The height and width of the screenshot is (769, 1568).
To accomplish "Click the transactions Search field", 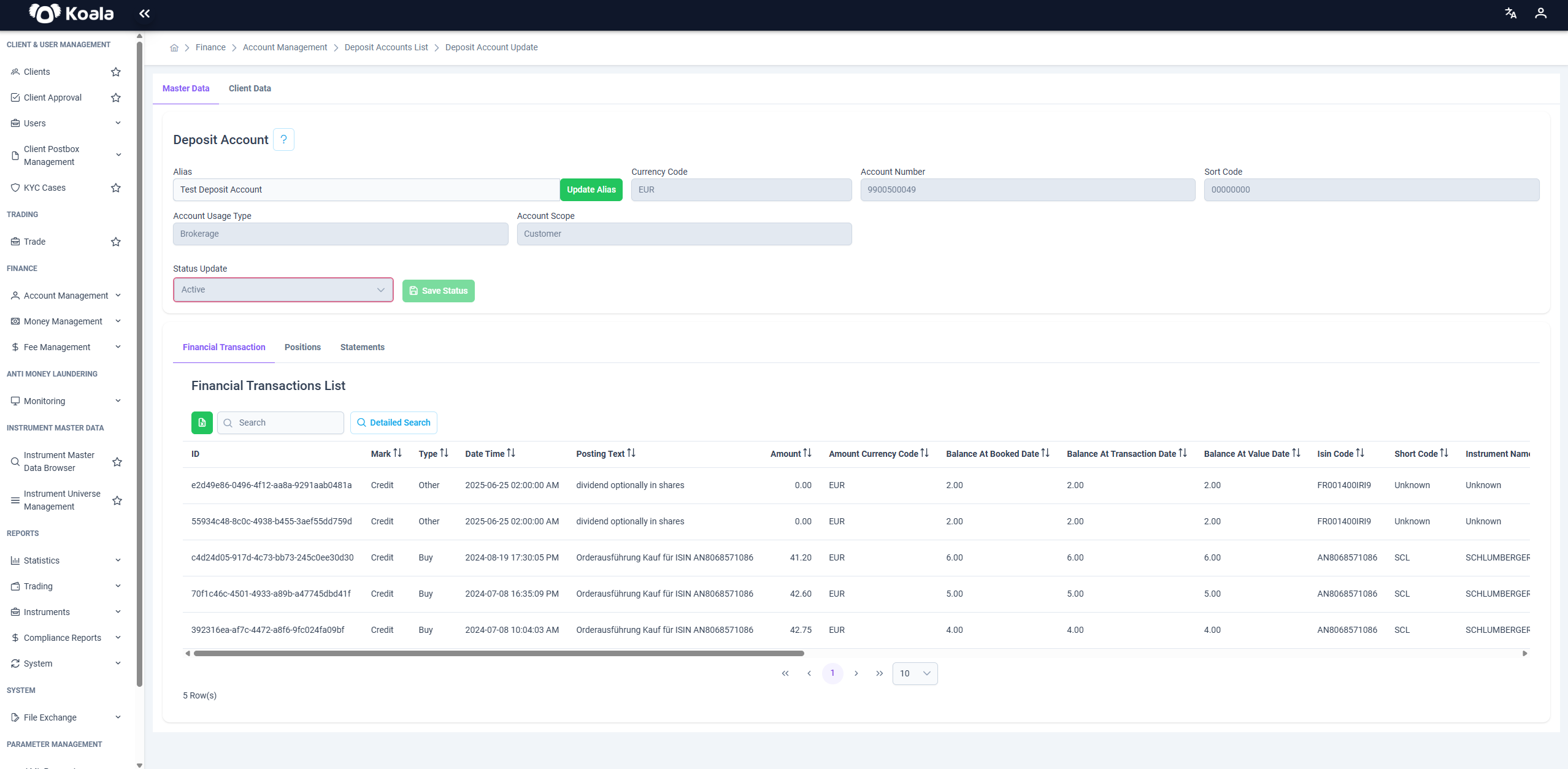I will point(280,423).
